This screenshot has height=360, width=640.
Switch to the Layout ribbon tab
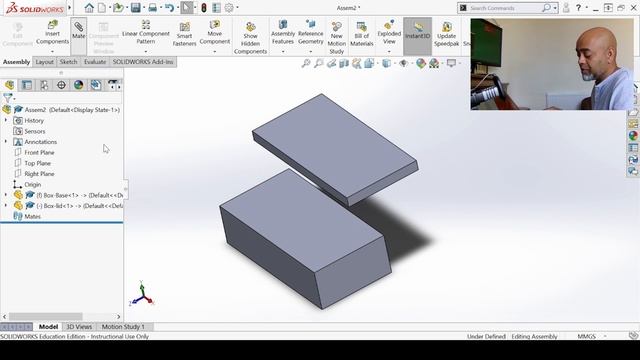click(x=44, y=62)
